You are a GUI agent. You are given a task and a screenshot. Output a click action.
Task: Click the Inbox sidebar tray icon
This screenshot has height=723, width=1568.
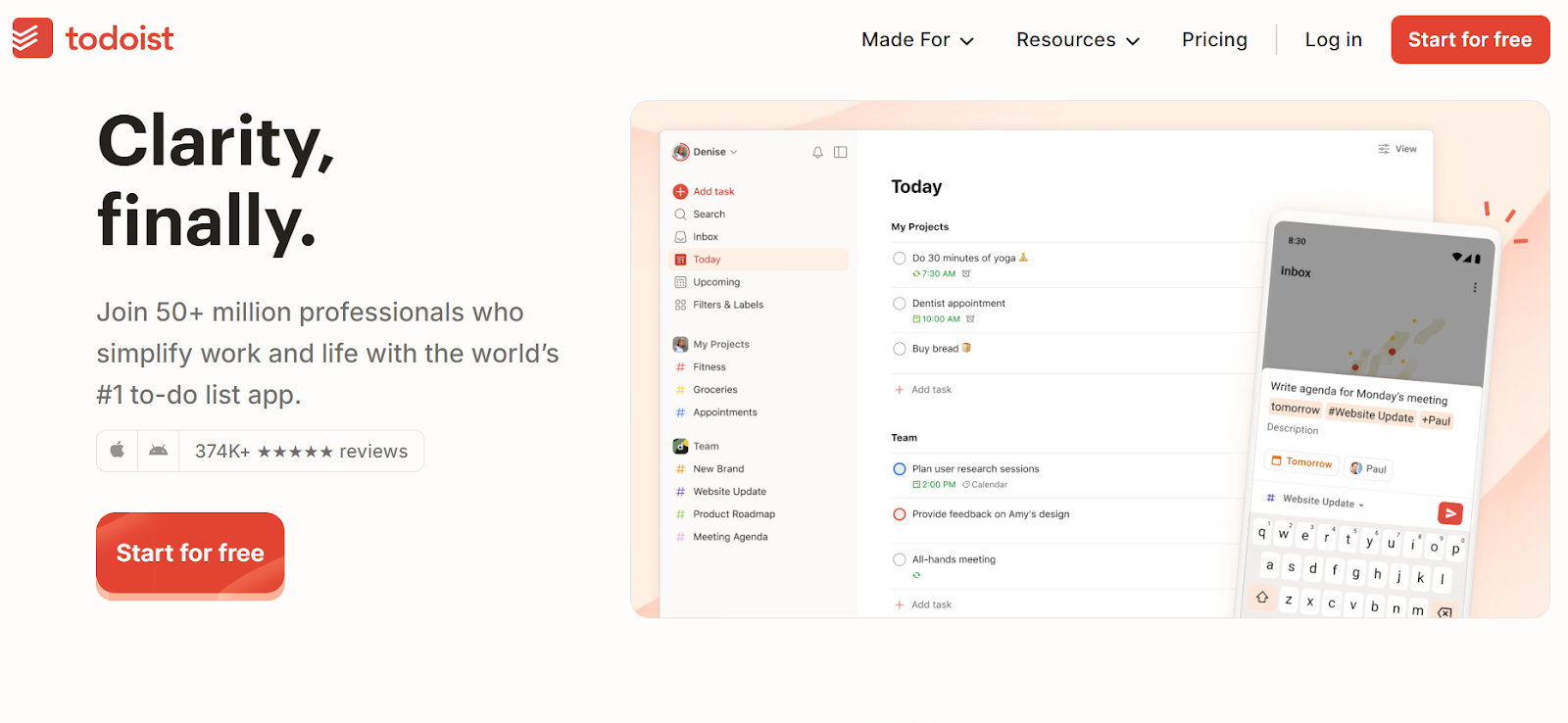(680, 237)
